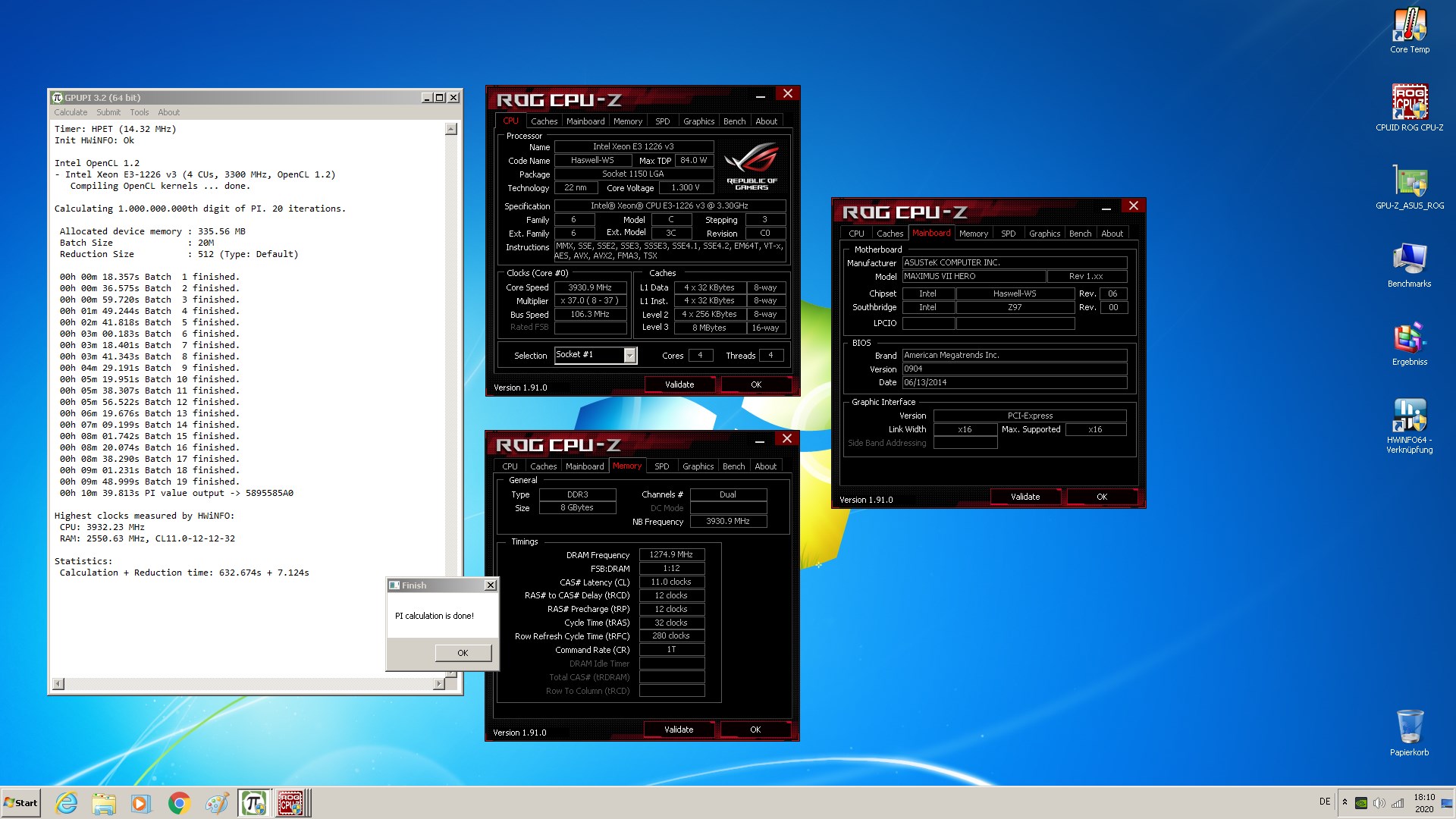Show hidden tray icons arrow

[1345, 802]
